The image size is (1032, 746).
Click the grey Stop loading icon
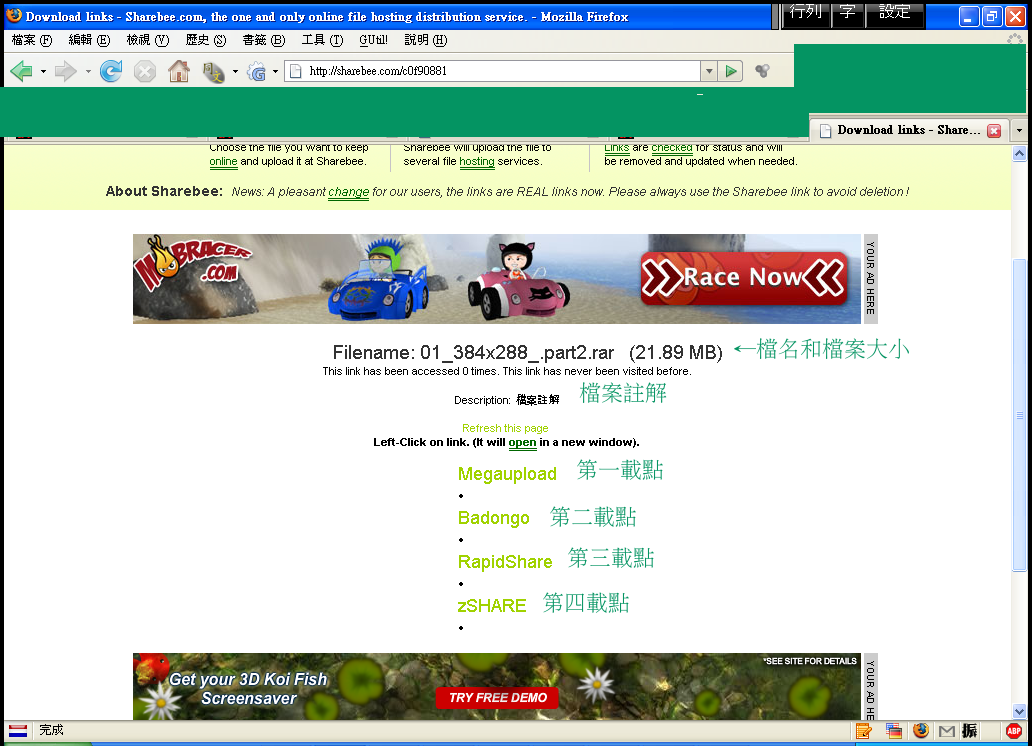tap(145, 71)
